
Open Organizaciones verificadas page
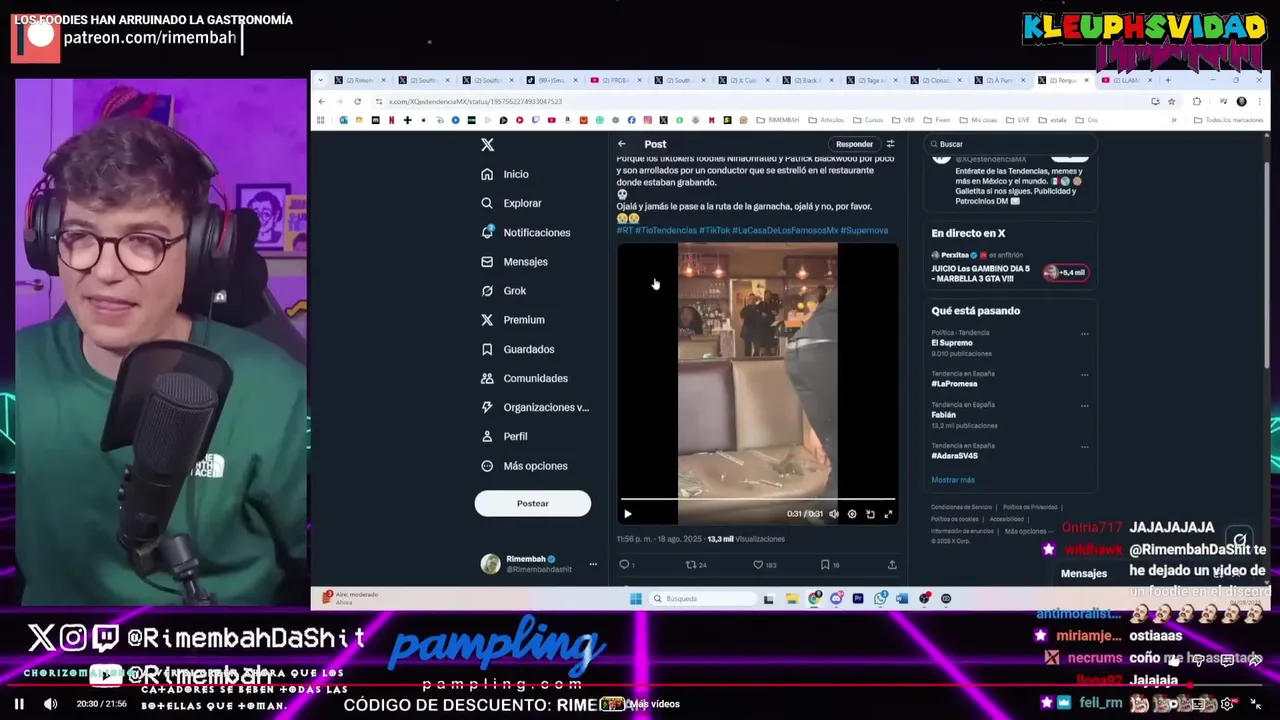tap(535, 407)
